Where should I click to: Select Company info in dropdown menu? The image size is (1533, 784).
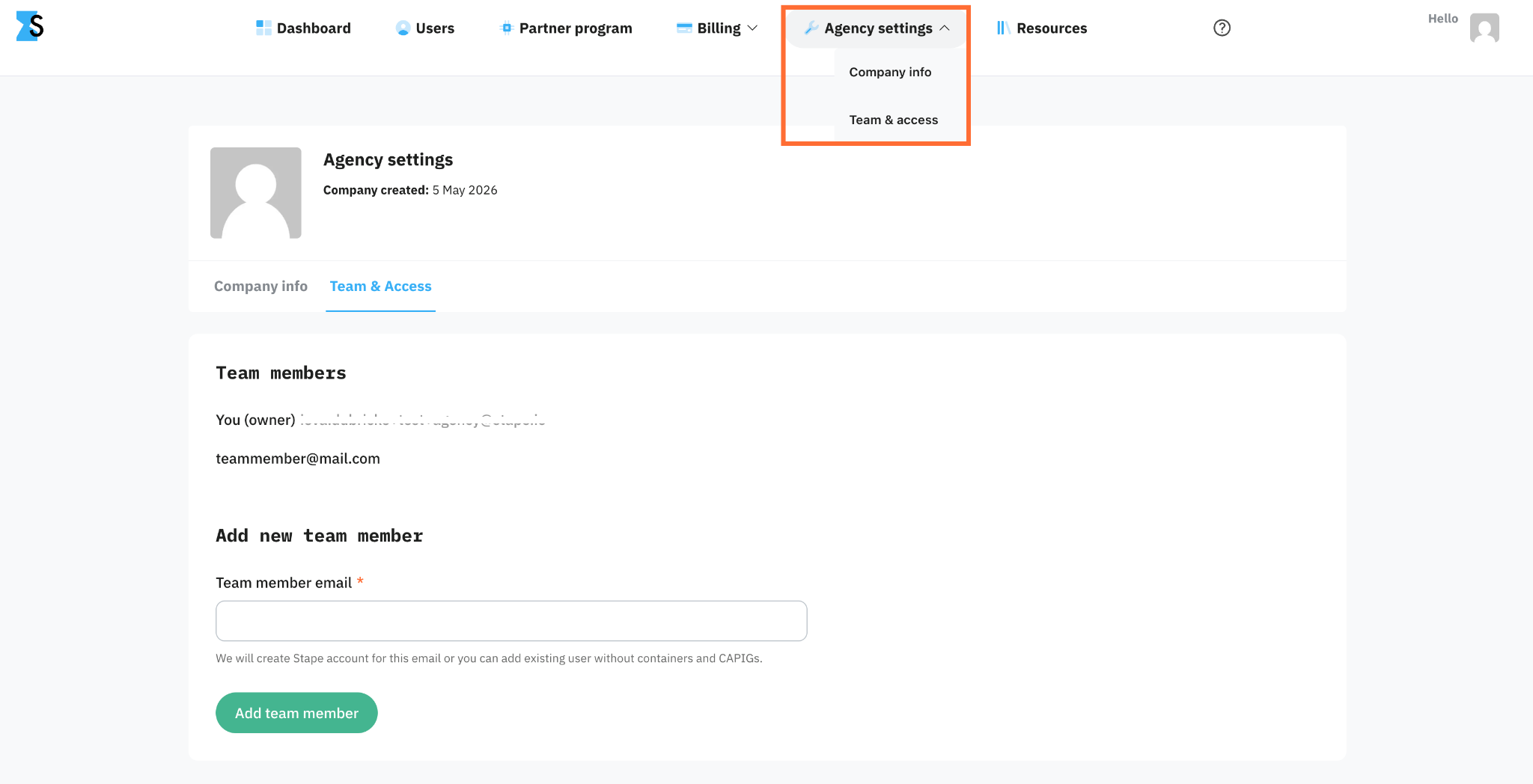point(890,72)
